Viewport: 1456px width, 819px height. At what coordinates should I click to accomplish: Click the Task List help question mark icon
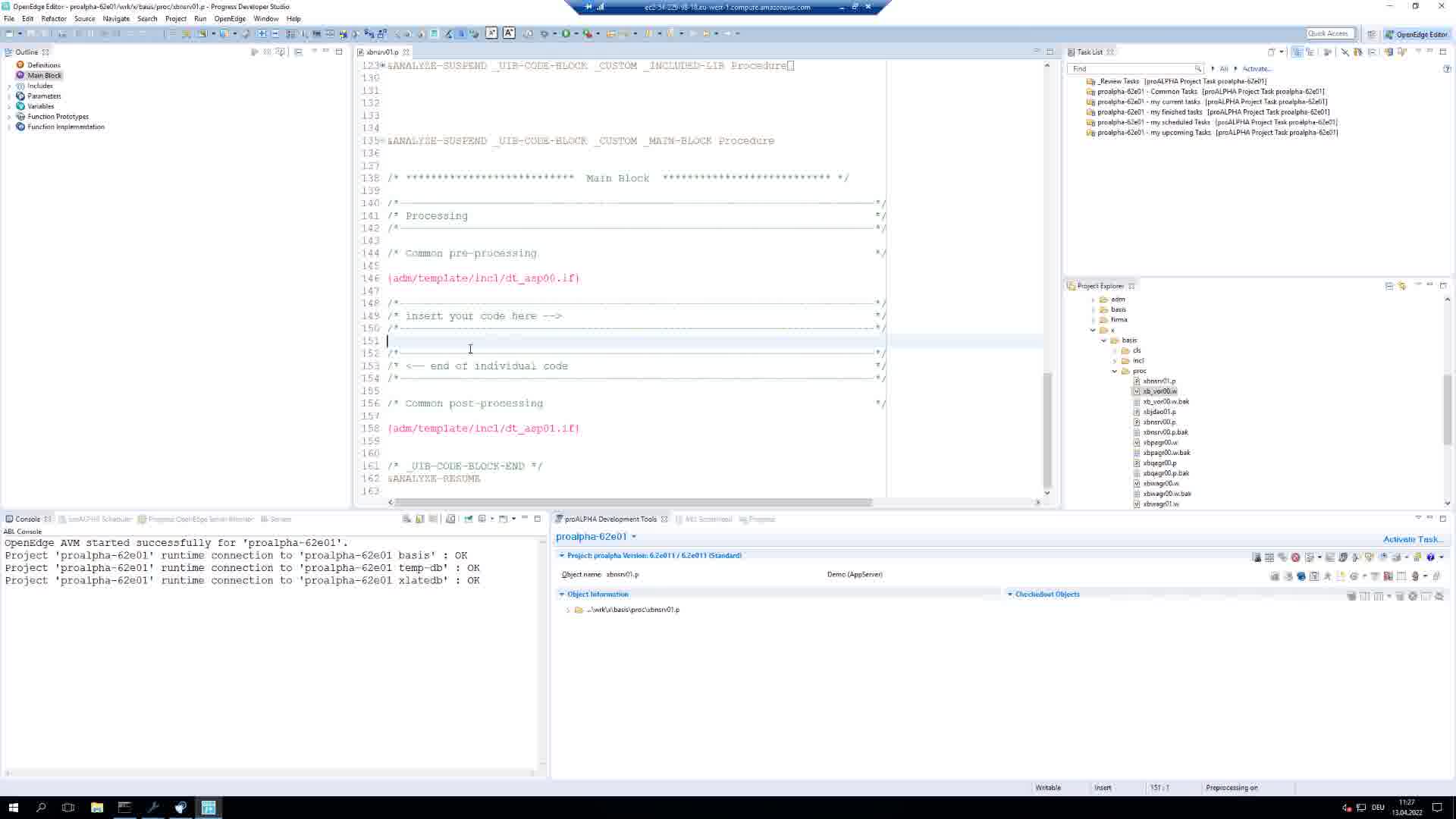[1447, 69]
